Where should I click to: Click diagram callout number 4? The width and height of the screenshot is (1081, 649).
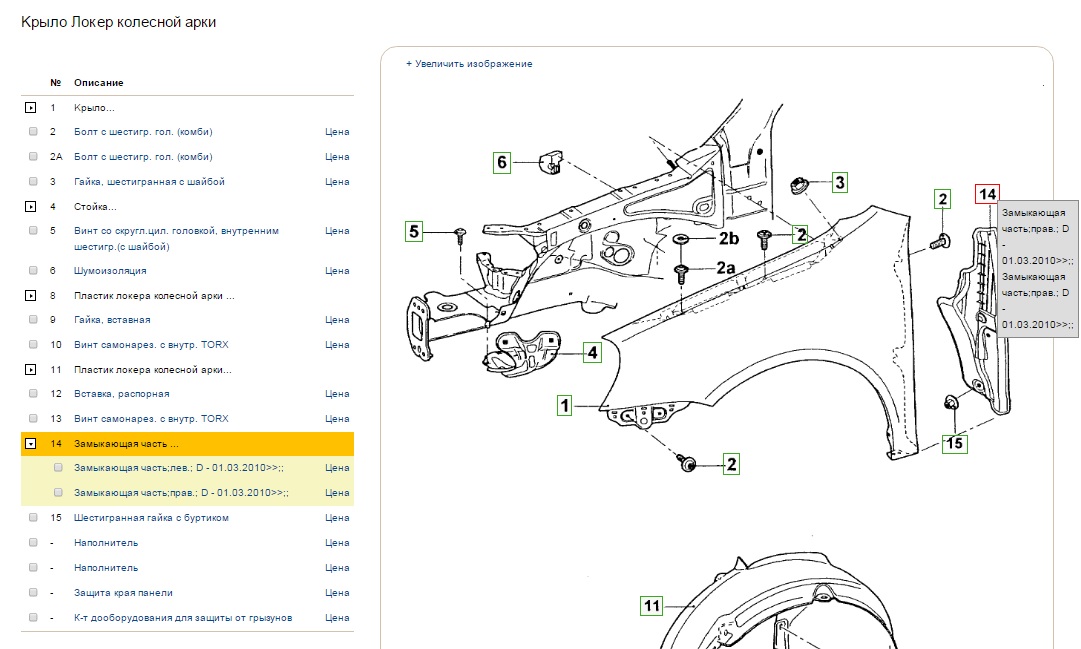click(592, 352)
